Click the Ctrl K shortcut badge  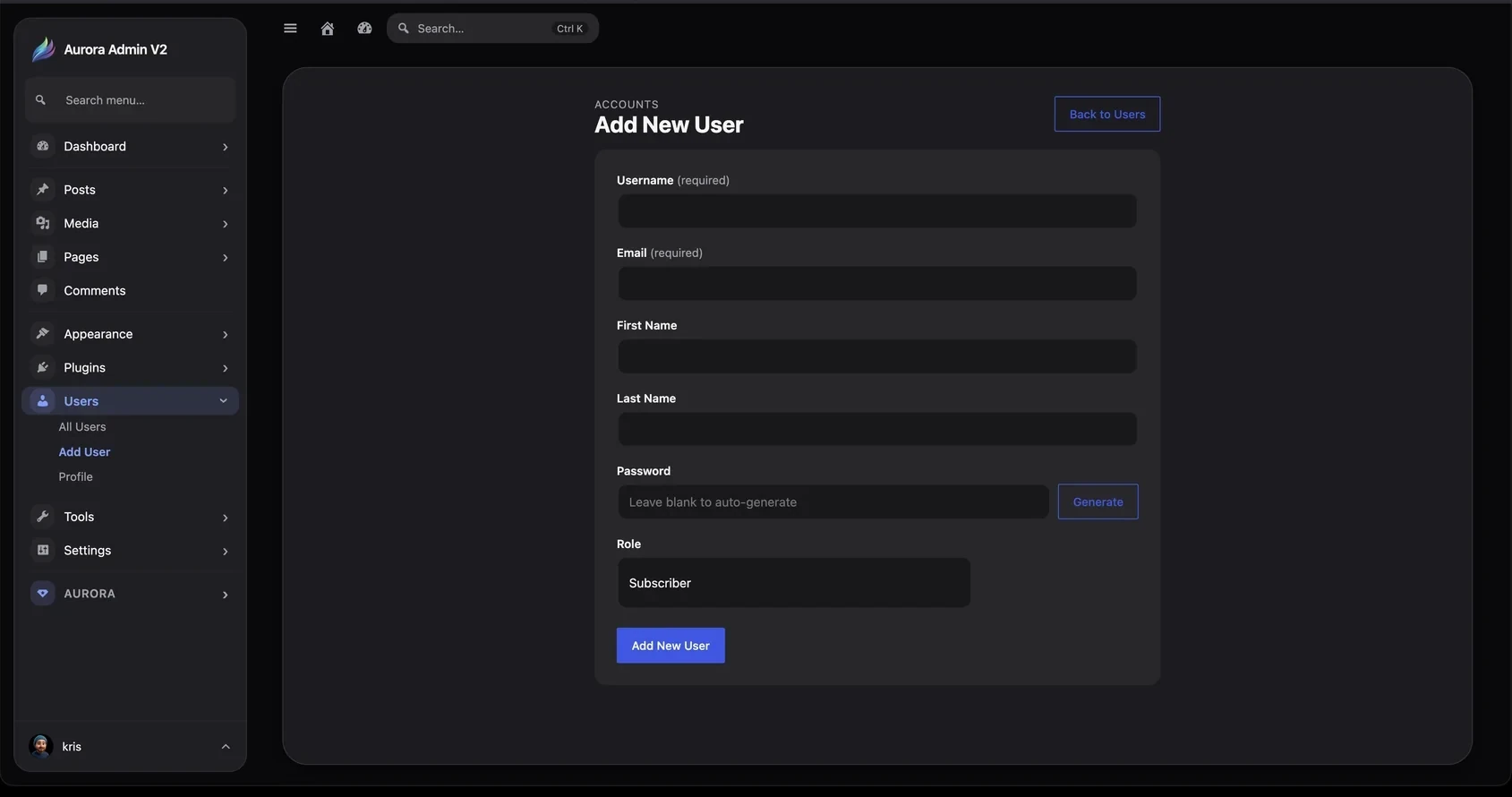(569, 29)
